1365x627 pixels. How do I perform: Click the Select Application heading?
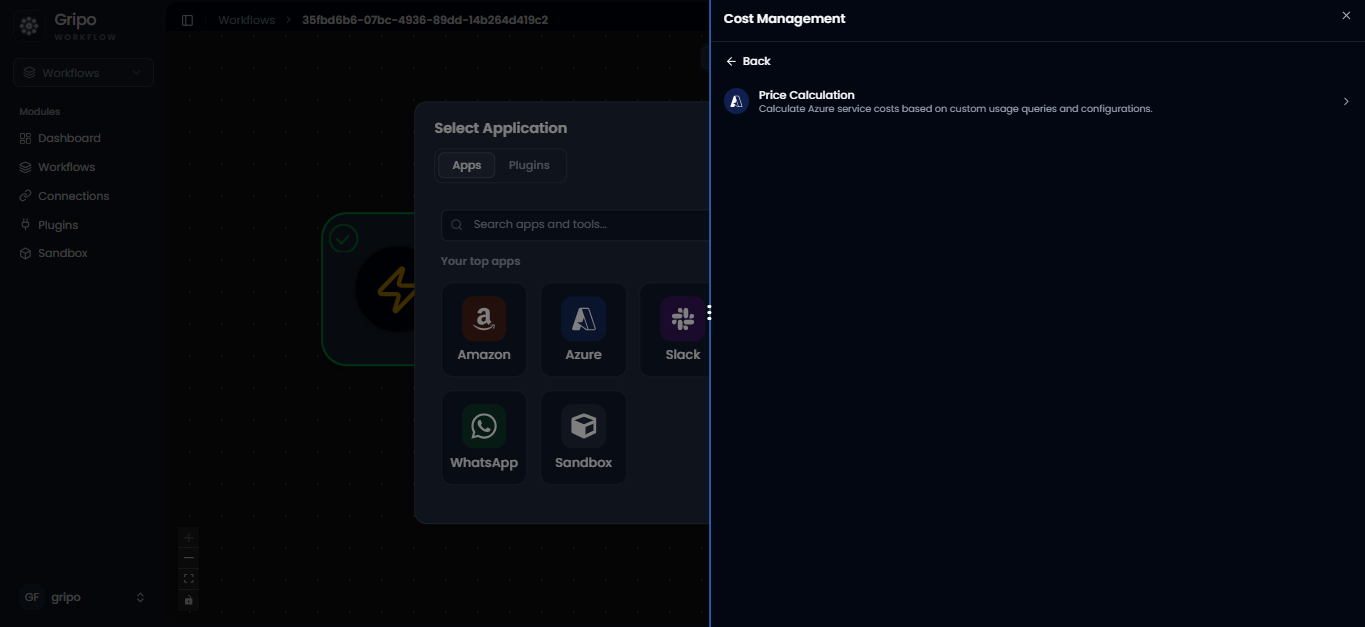pos(500,128)
